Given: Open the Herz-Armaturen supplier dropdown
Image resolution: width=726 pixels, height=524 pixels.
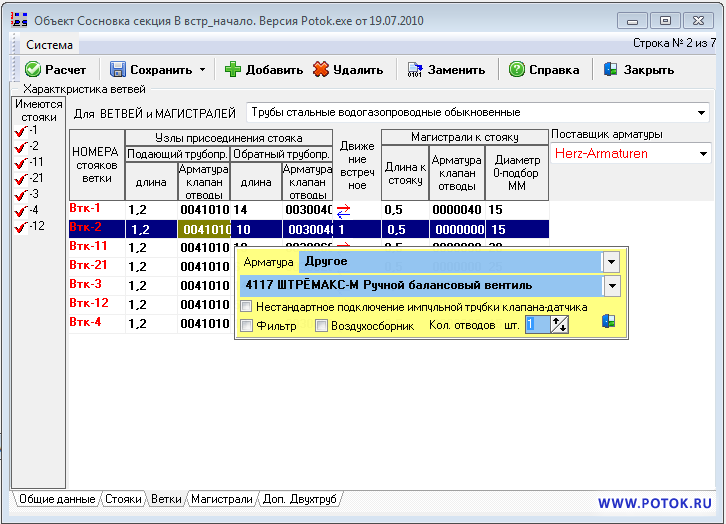Looking at the screenshot, I should click(x=703, y=154).
